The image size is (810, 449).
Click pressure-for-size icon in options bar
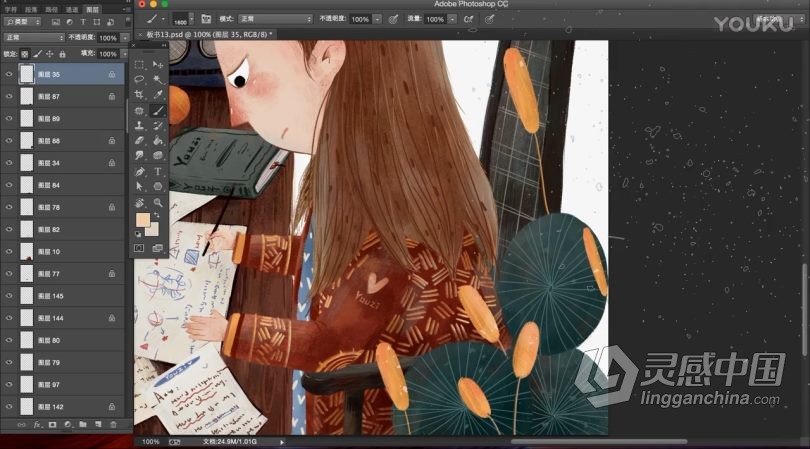click(489, 19)
